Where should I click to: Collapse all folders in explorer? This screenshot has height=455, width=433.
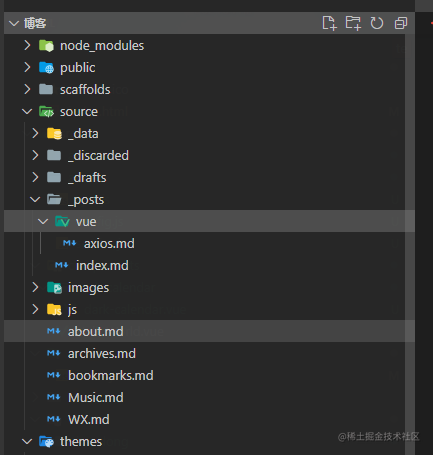tap(401, 23)
